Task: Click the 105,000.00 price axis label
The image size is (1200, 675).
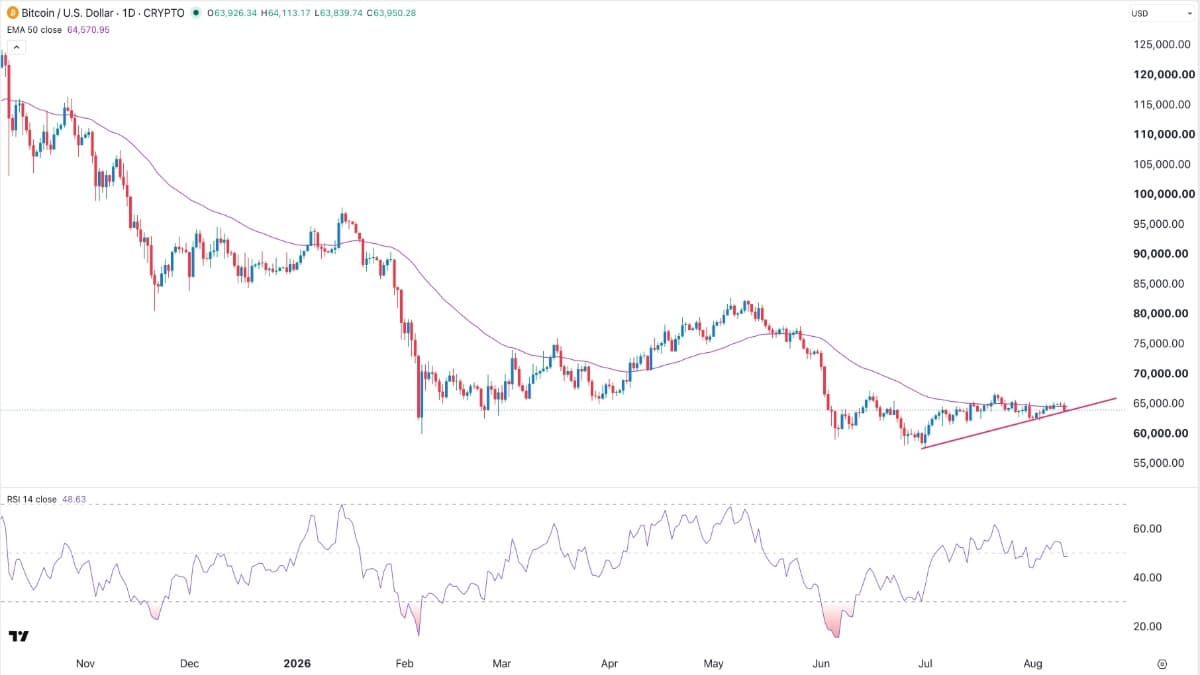Action: [1160, 164]
